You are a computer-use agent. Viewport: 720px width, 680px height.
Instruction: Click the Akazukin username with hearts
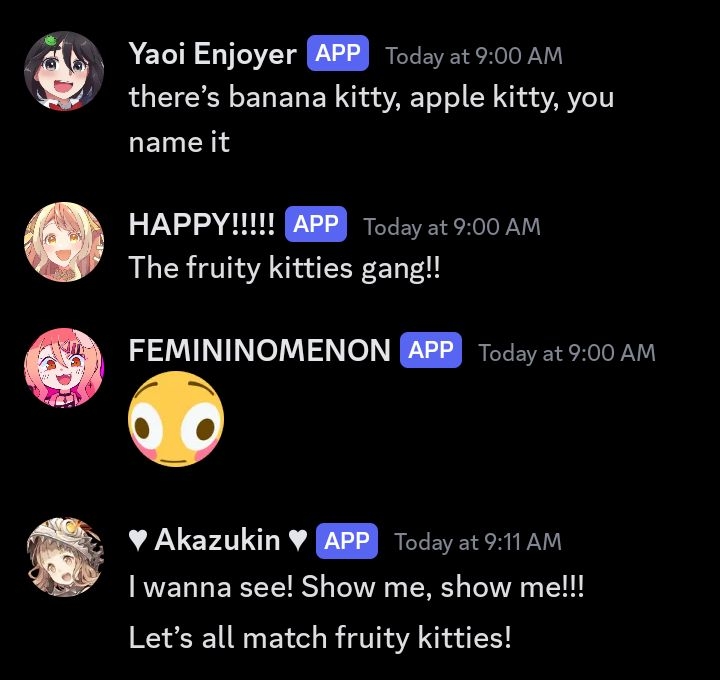(x=218, y=540)
